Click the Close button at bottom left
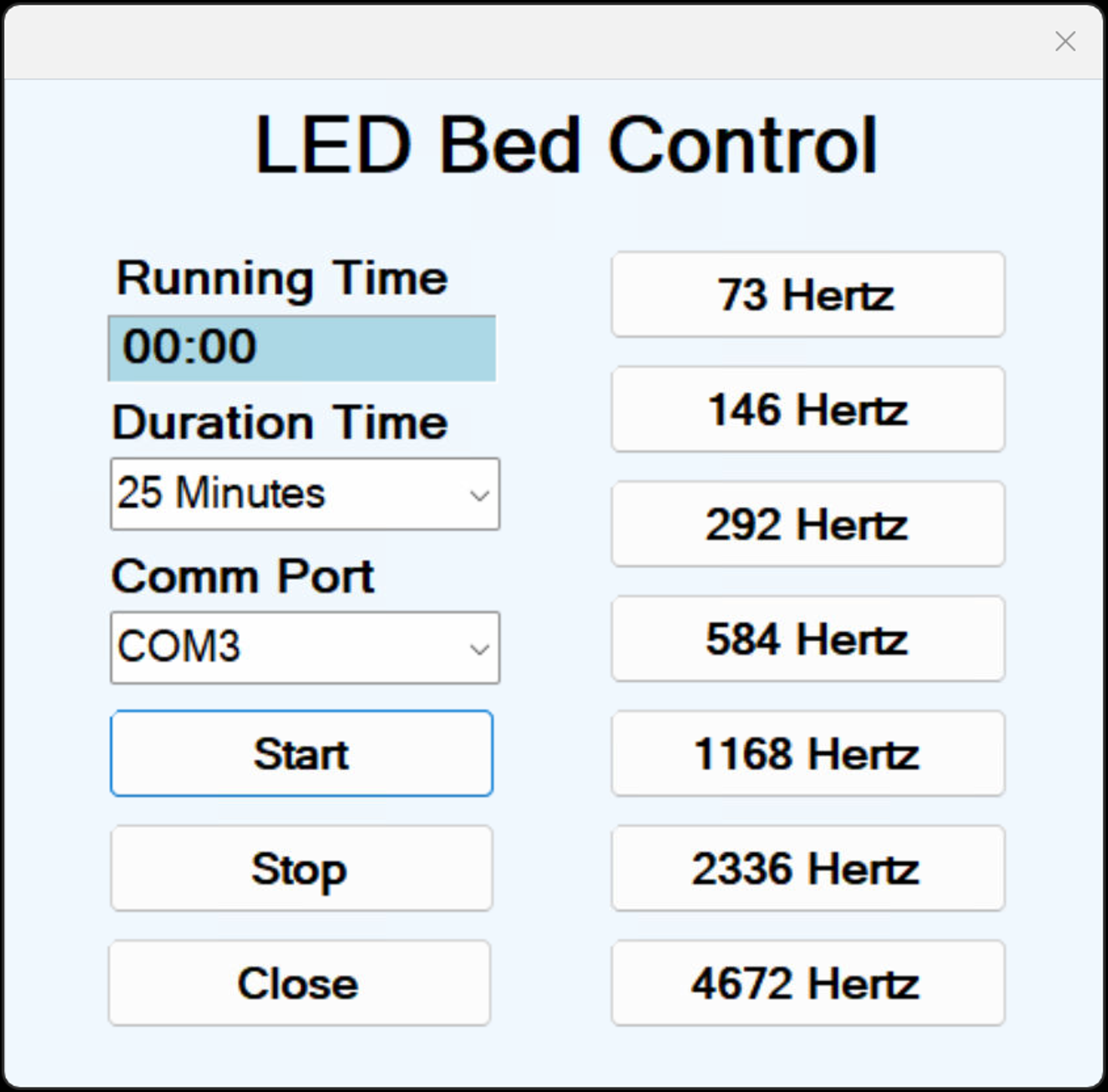1108x1092 pixels. point(299,983)
